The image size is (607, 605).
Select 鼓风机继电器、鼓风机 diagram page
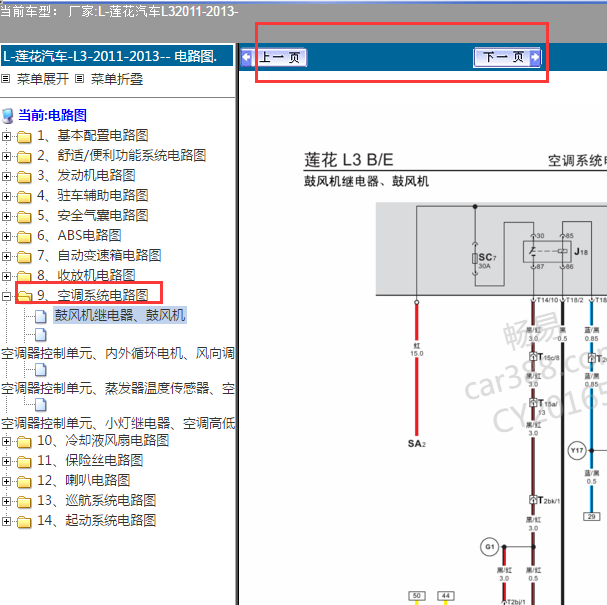120,315
